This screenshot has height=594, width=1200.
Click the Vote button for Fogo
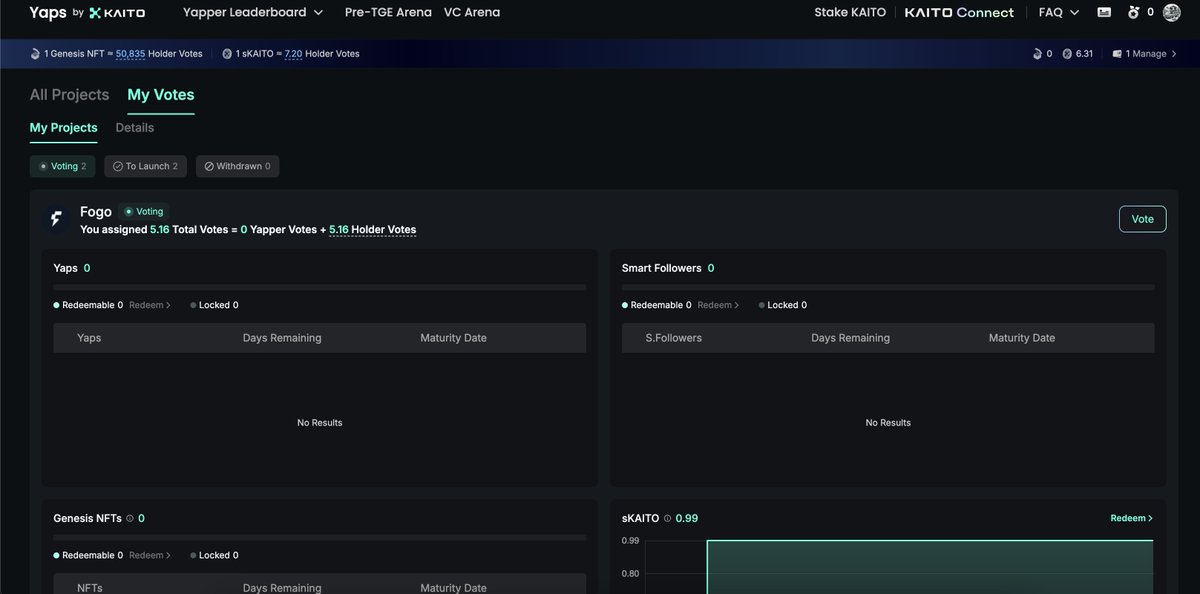[1142, 219]
